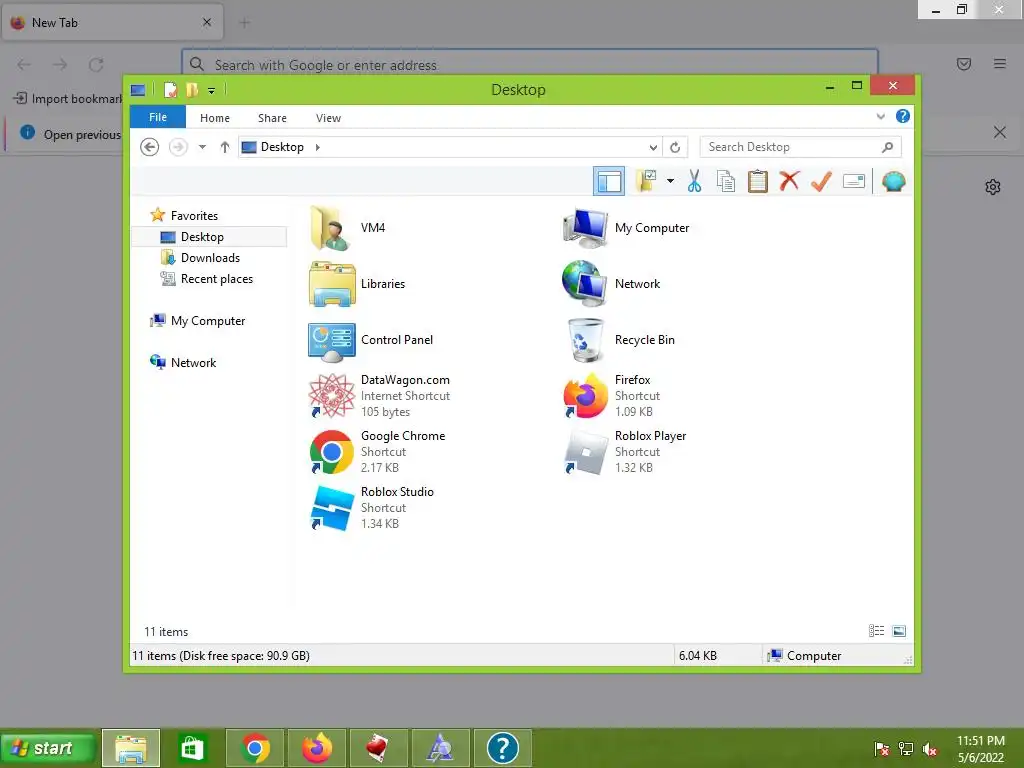
Task: Toggle the navigation pane button in toolbar
Action: tap(609, 181)
